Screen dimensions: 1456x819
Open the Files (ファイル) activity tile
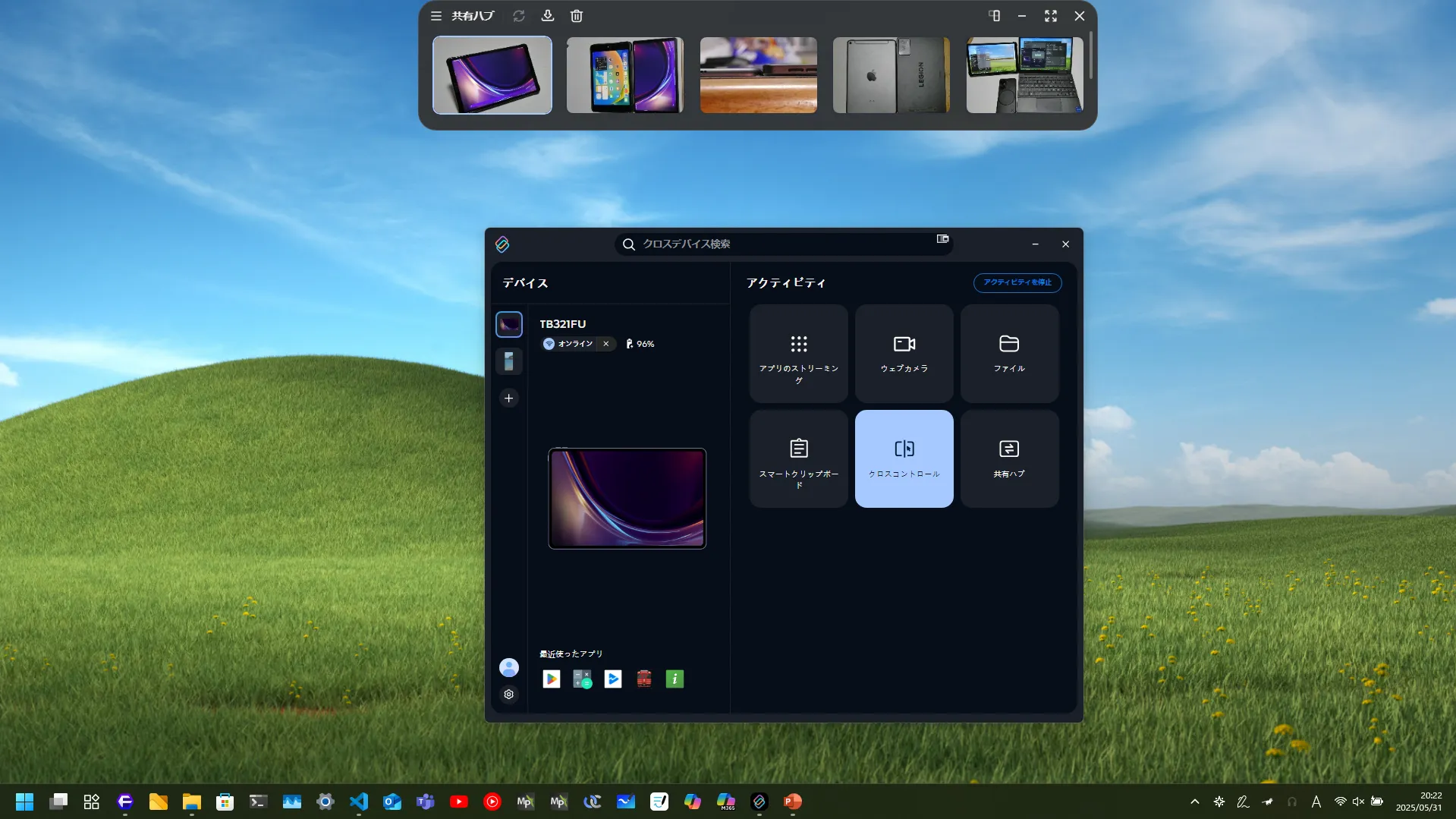1009,354
